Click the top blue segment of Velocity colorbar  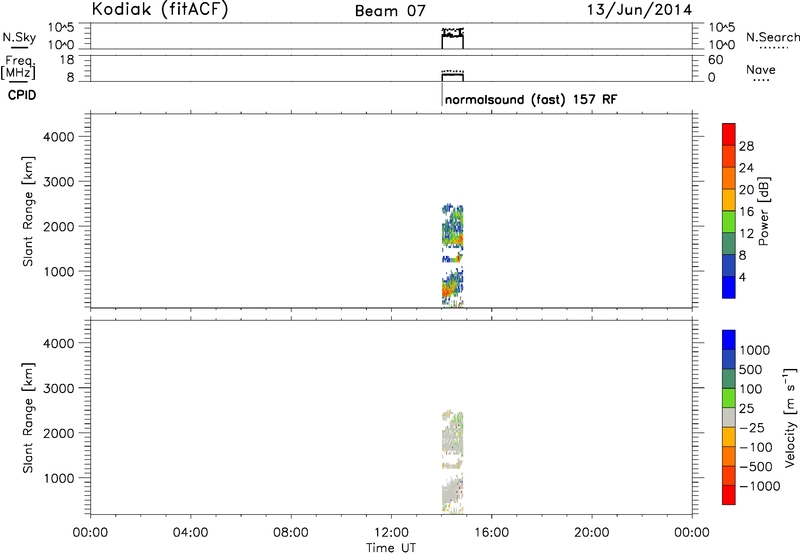pyautogui.click(x=729, y=340)
